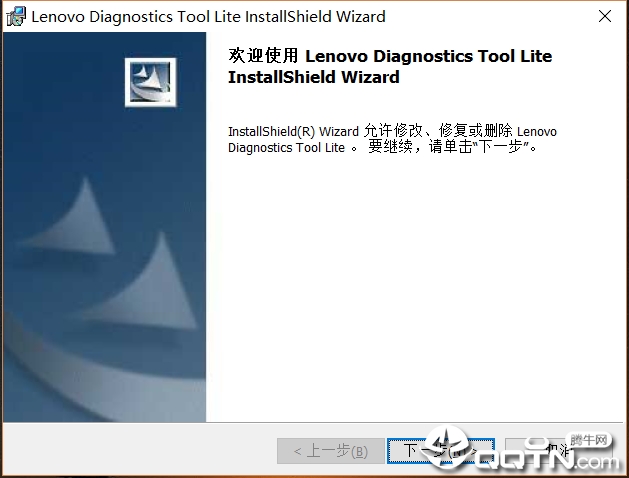
Task: Click the window title text in the title bar
Action: tap(208, 16)
